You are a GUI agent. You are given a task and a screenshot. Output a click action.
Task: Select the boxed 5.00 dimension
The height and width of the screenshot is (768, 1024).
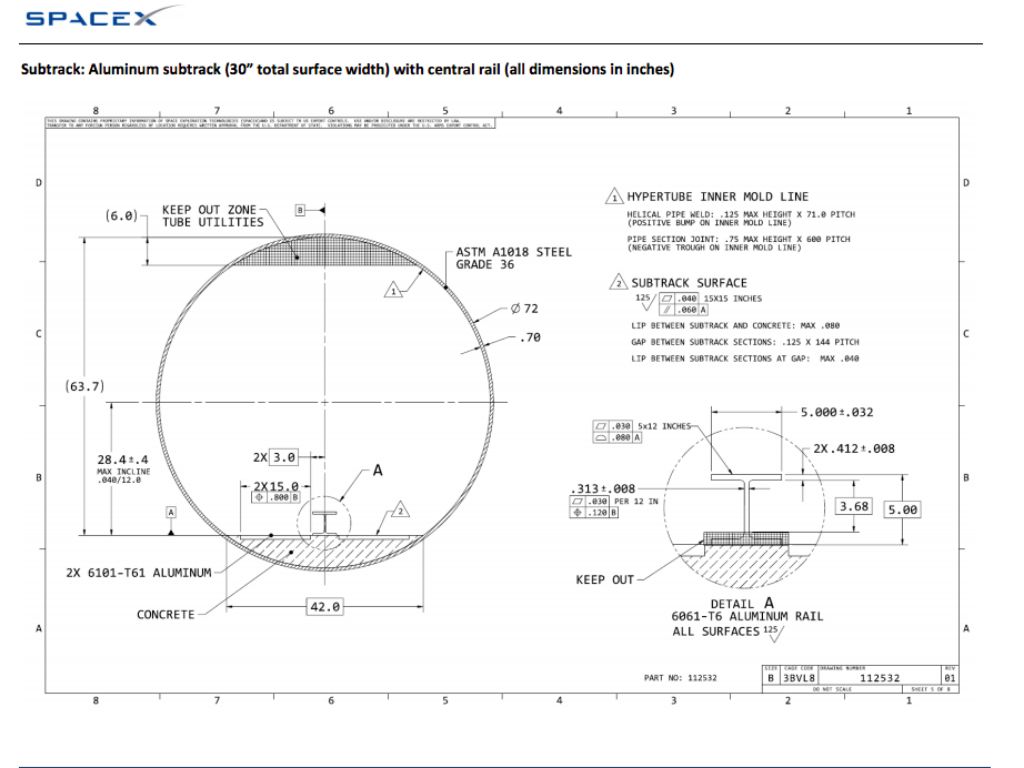tap(902, 509)
